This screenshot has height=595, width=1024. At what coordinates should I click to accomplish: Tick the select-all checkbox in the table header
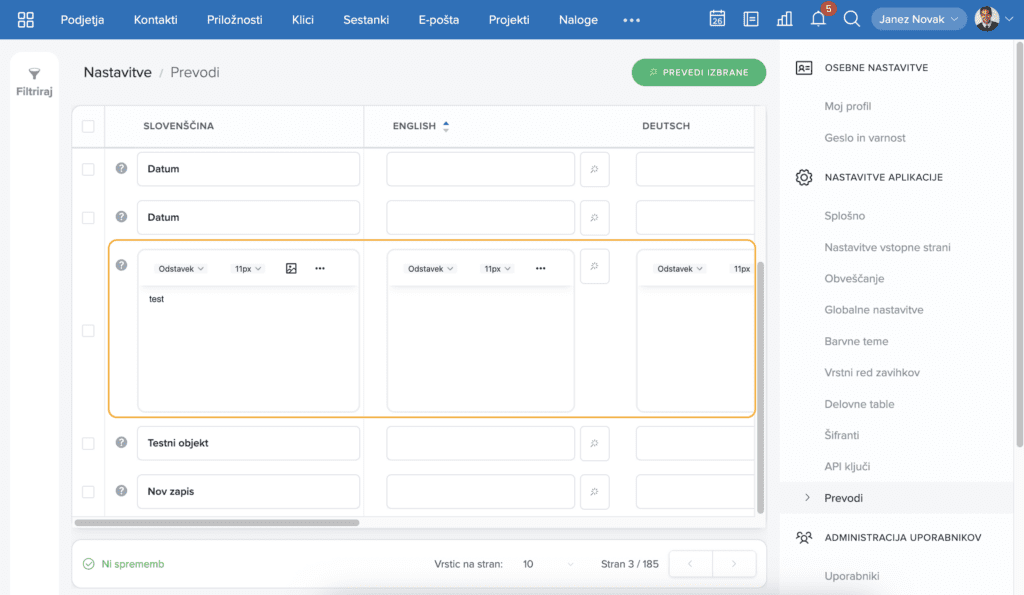point(88,126)
